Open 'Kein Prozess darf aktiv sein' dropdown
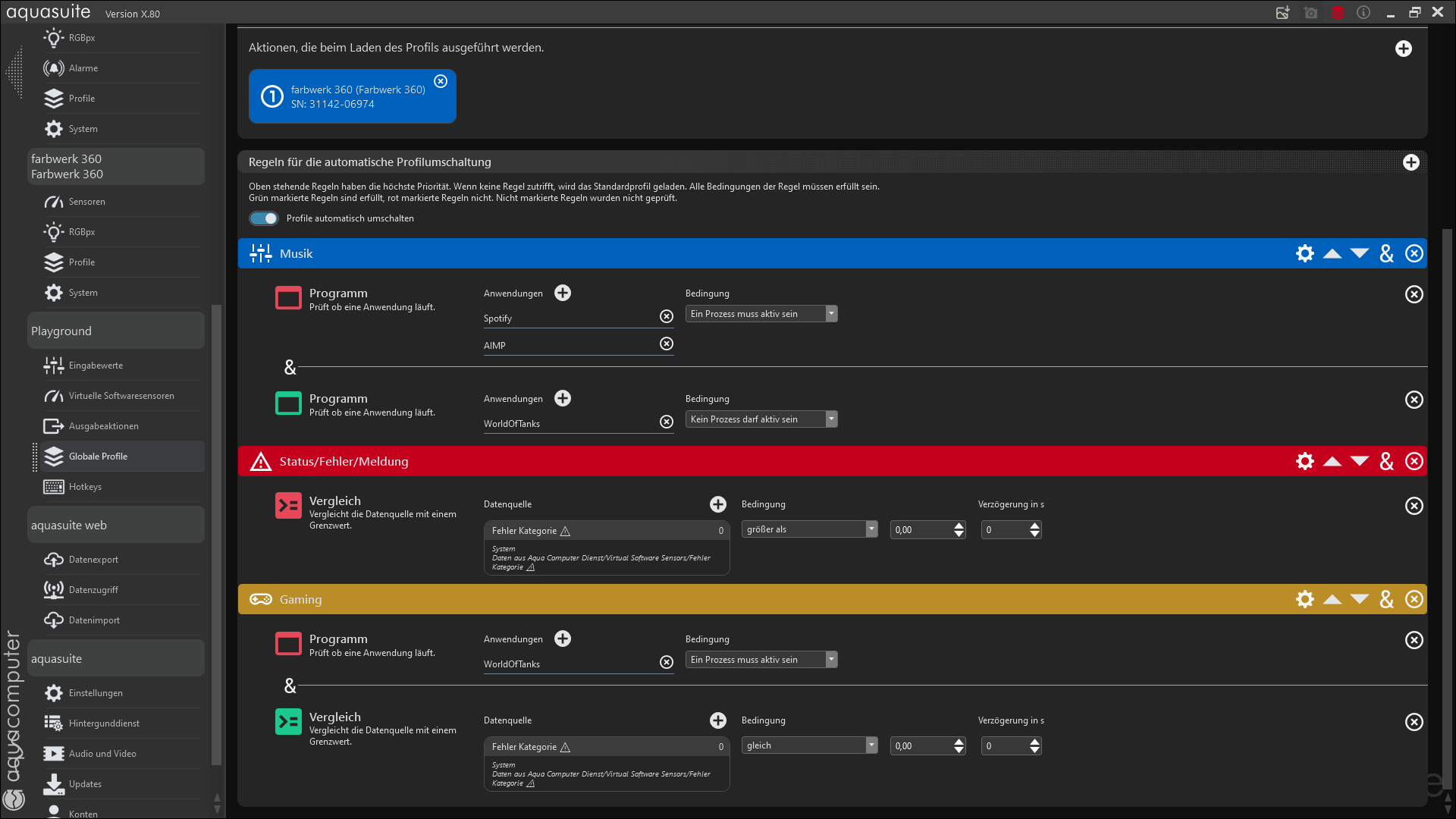 761,419
